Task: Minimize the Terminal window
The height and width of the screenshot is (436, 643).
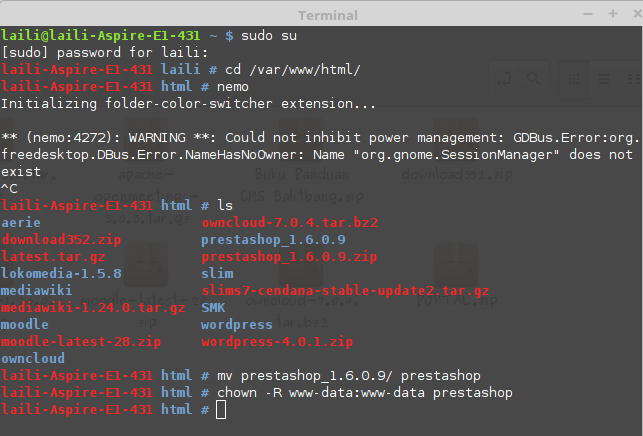Action: (x=588, y=14)
